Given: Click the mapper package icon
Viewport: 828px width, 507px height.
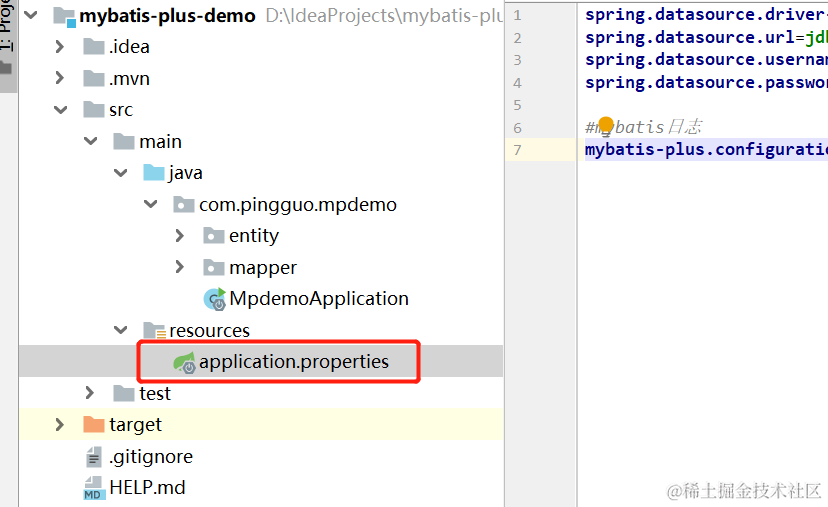Looking at the screenshot, I should (214, 267).
